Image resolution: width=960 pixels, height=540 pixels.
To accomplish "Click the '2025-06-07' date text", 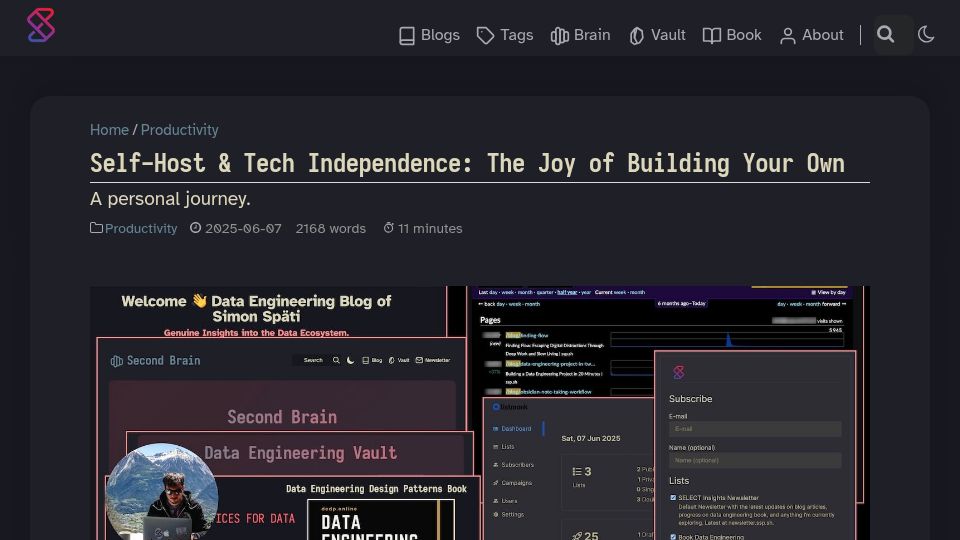I will tap(243, 228).
